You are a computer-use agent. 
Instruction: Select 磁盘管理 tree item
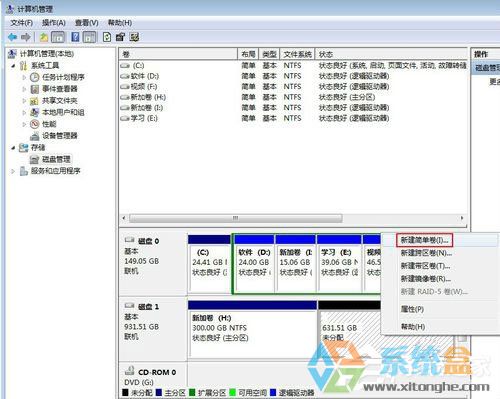[56, 159]
